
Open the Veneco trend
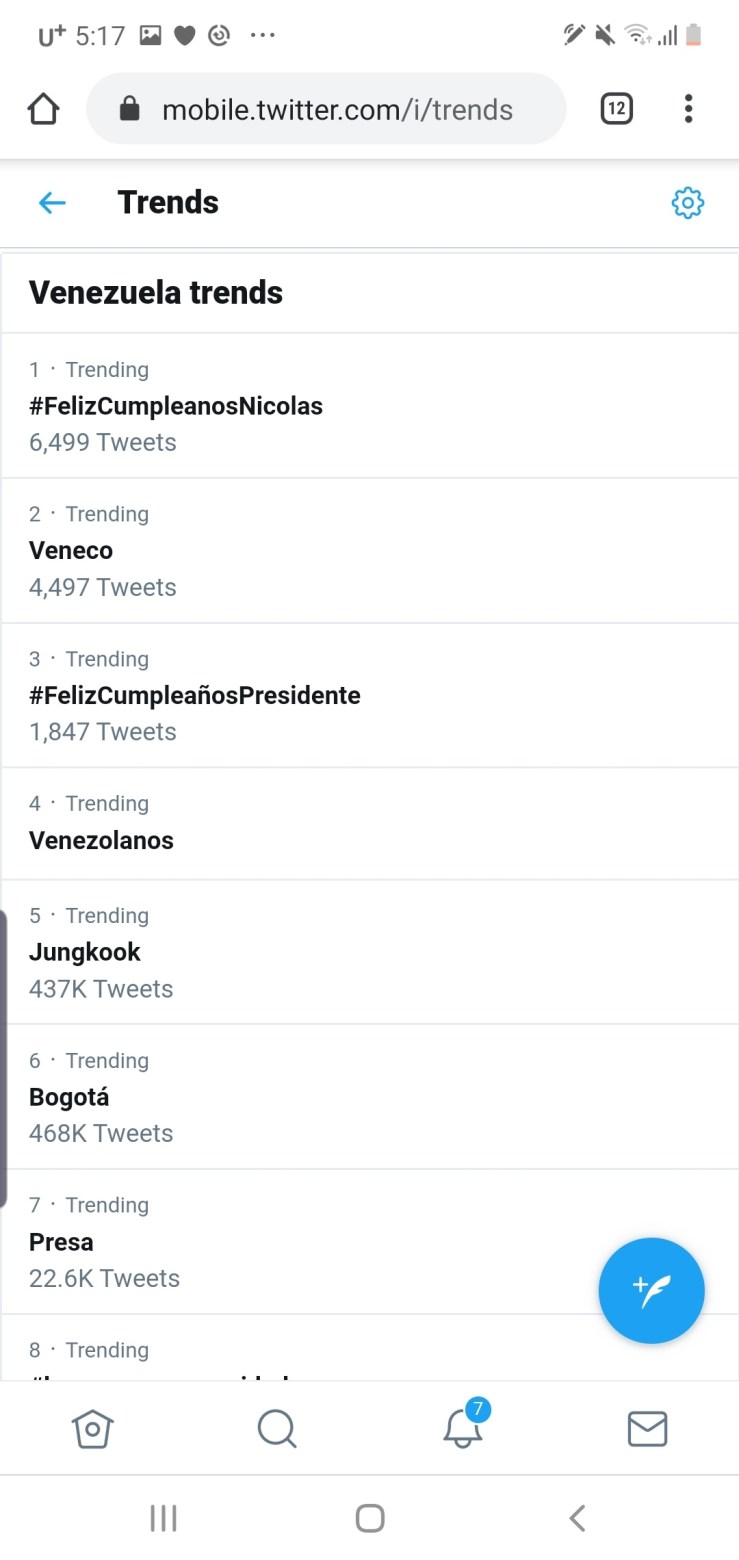click(x=71, y=550)
